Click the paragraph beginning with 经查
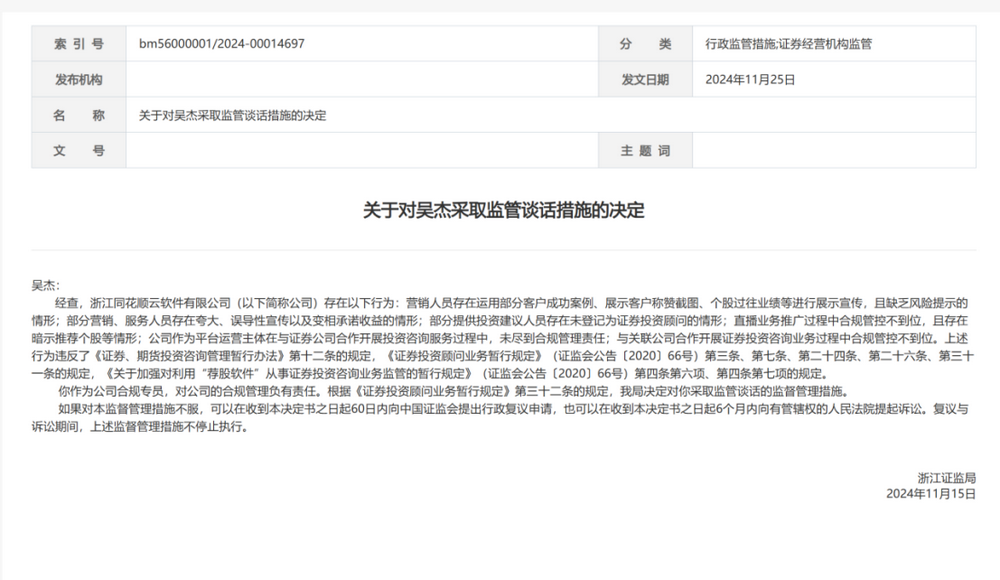Screen dimensions: 1000x580 point(500,336)
